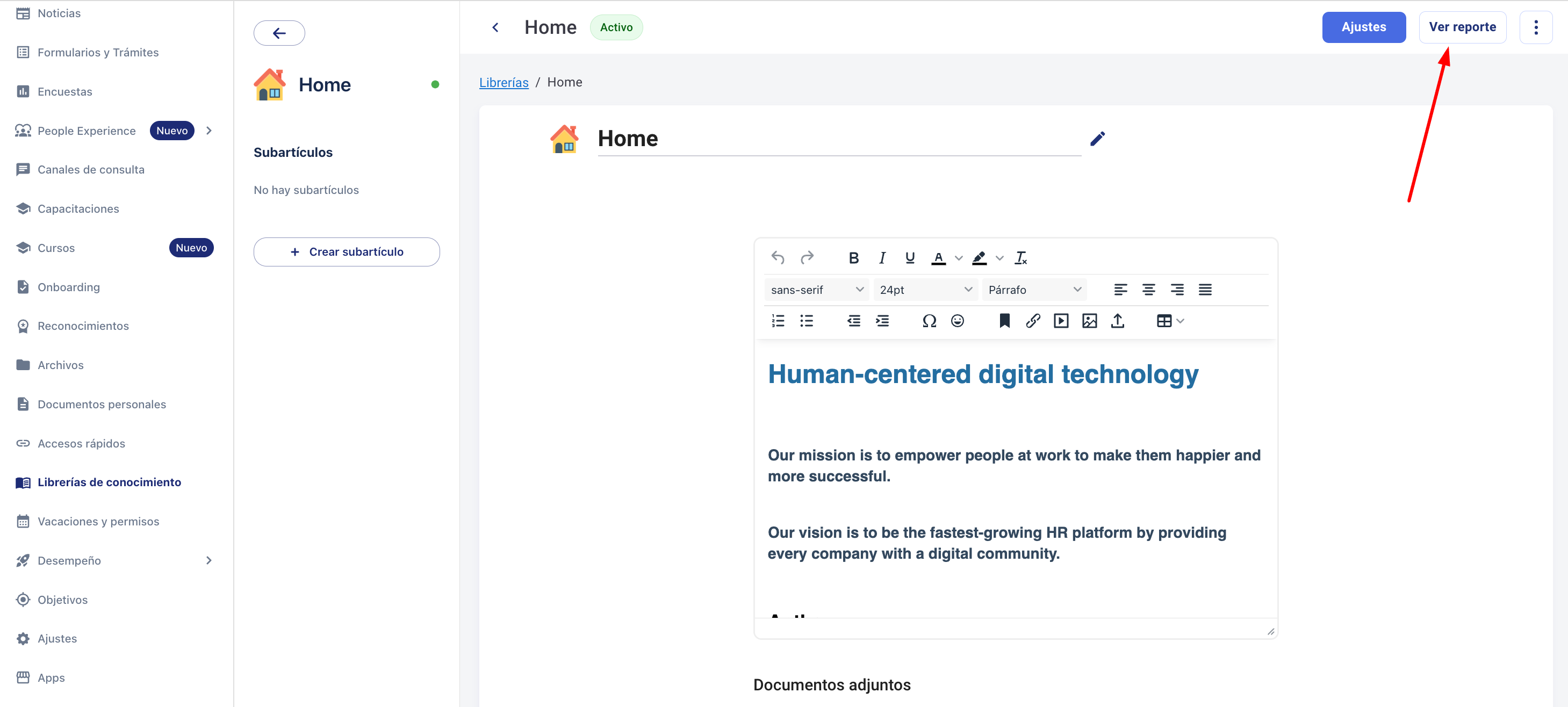Open the 24pt font size dropdown
Screen dimensions: 1568x707
point(925,290)
